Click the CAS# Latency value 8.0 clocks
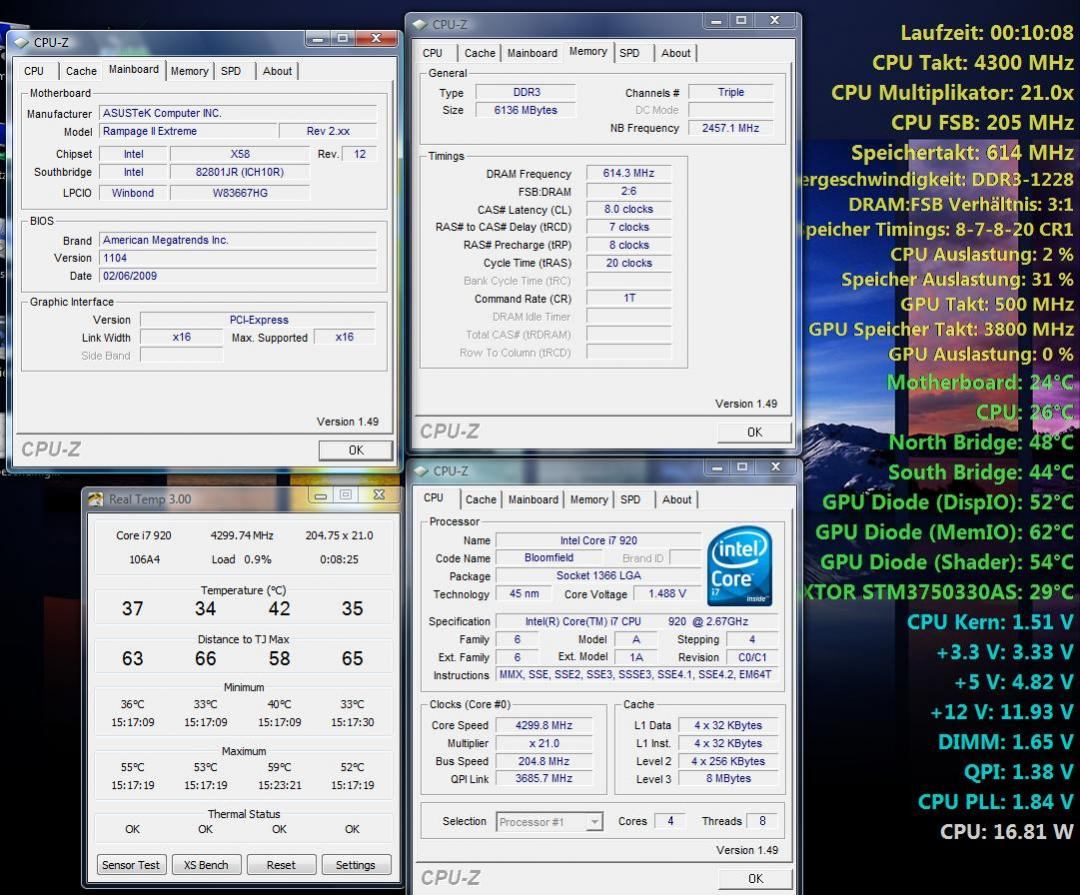This screenshot has height=895, width=1080. pyautogui.click(x=629, y=209)
